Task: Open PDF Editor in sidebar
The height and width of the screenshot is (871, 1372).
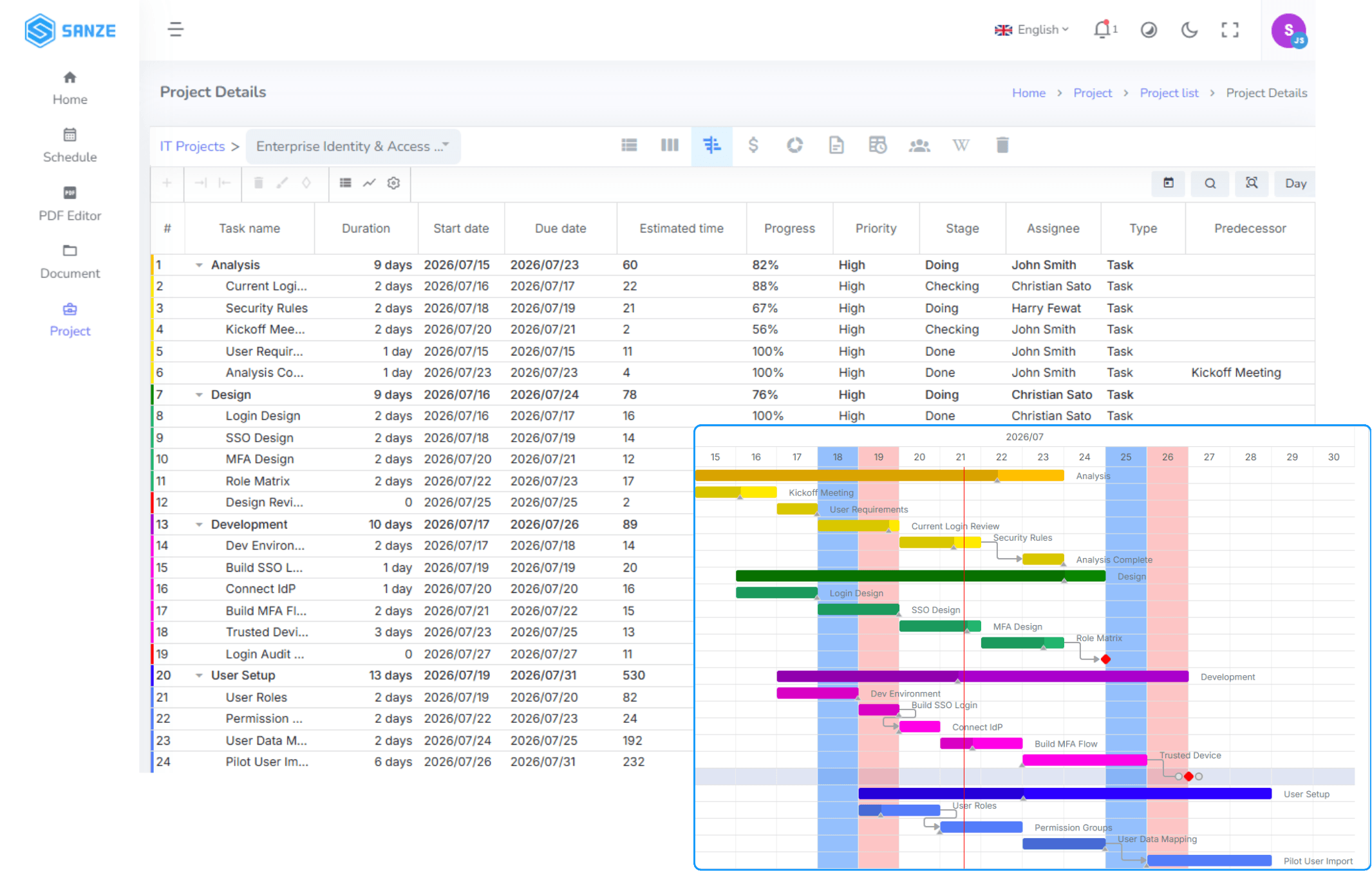Action: click(70, 203)
